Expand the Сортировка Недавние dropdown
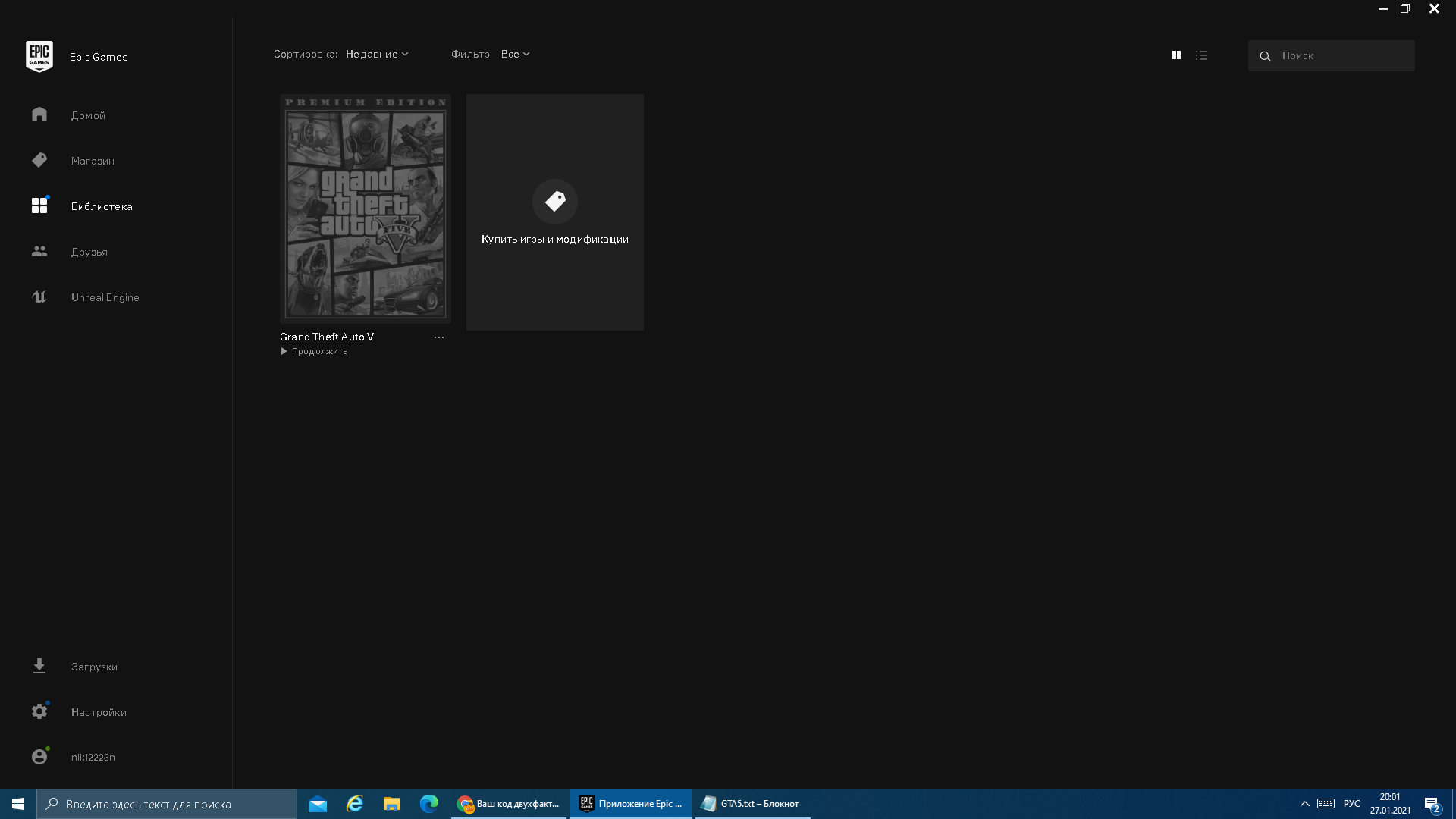This screenshot has height=819, width=1456. 377,54
